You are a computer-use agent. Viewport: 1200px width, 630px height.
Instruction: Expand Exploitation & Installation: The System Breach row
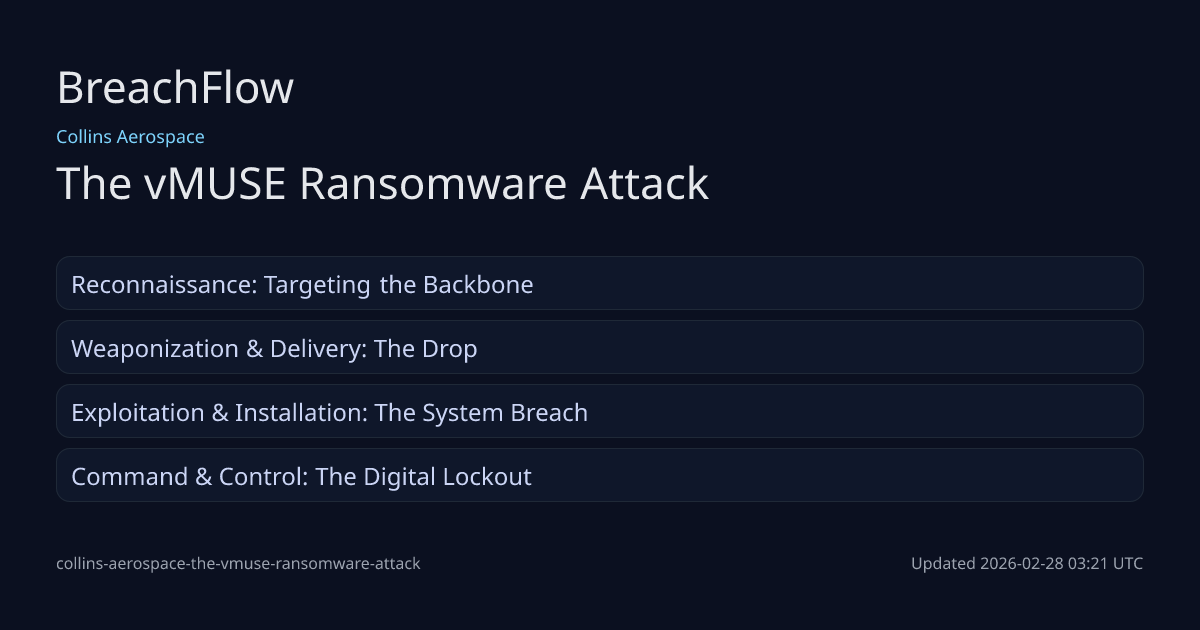(x=599, y=412)
